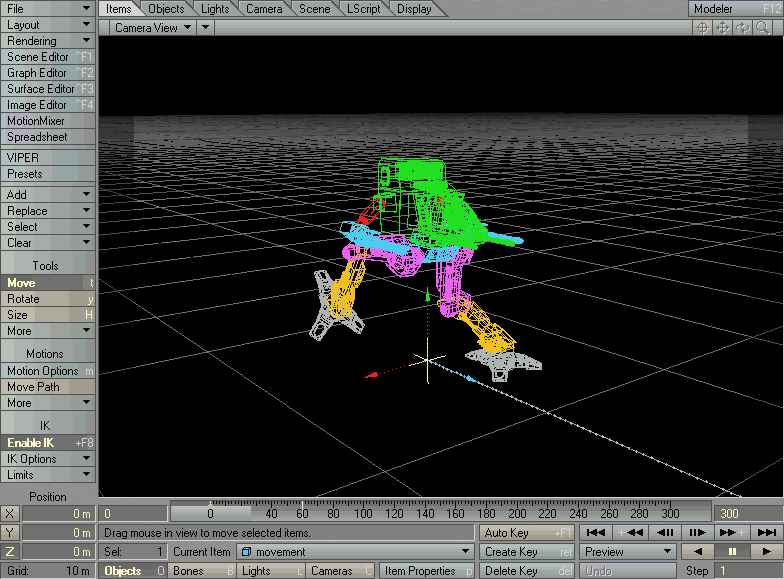Switch to the LScript tab

tap(364, 8)
